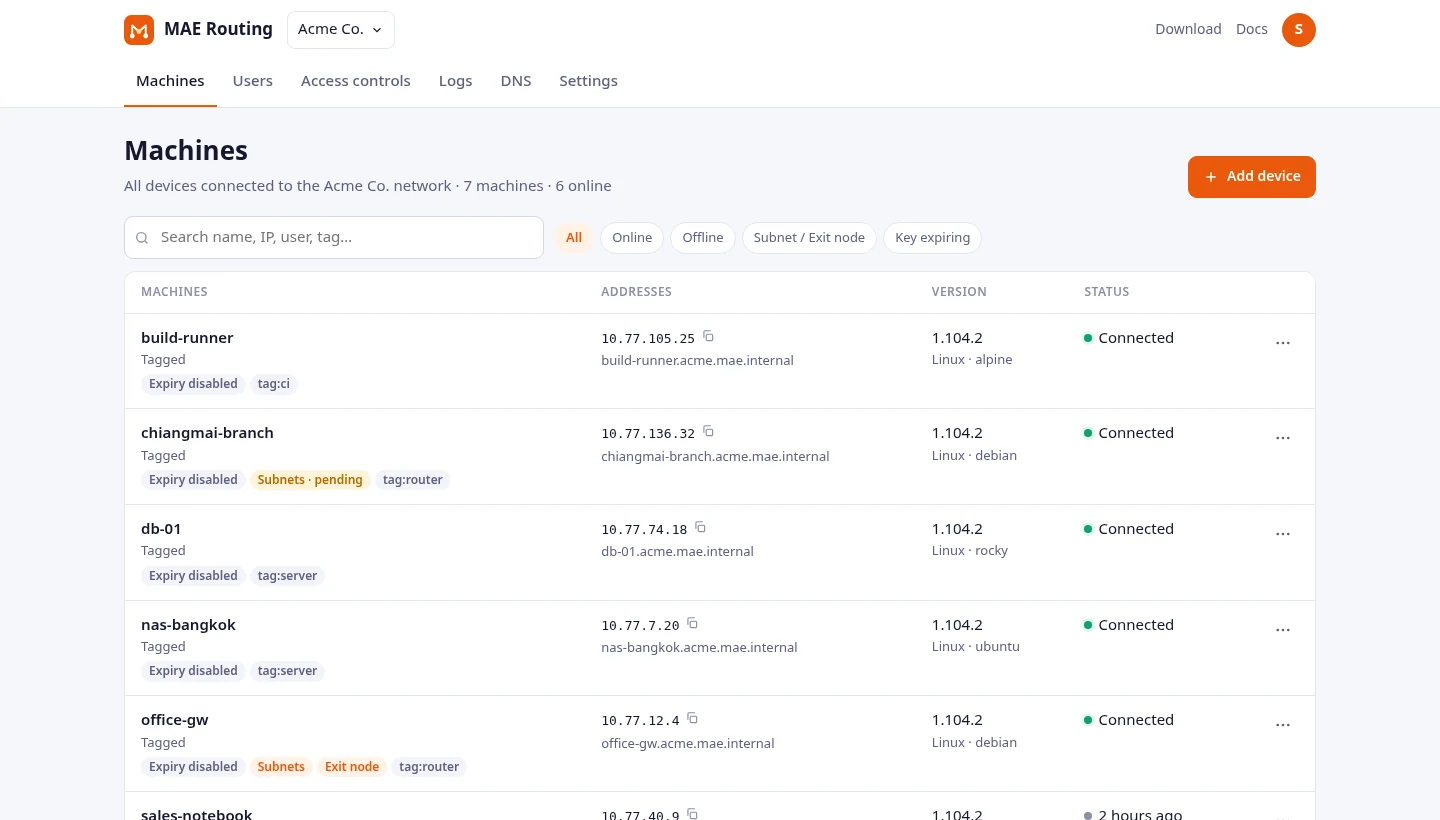Image resolution: width=1440 pixels, height=820 pixels.
Task: Go to the DNS tab
Action: coord(516,81)
